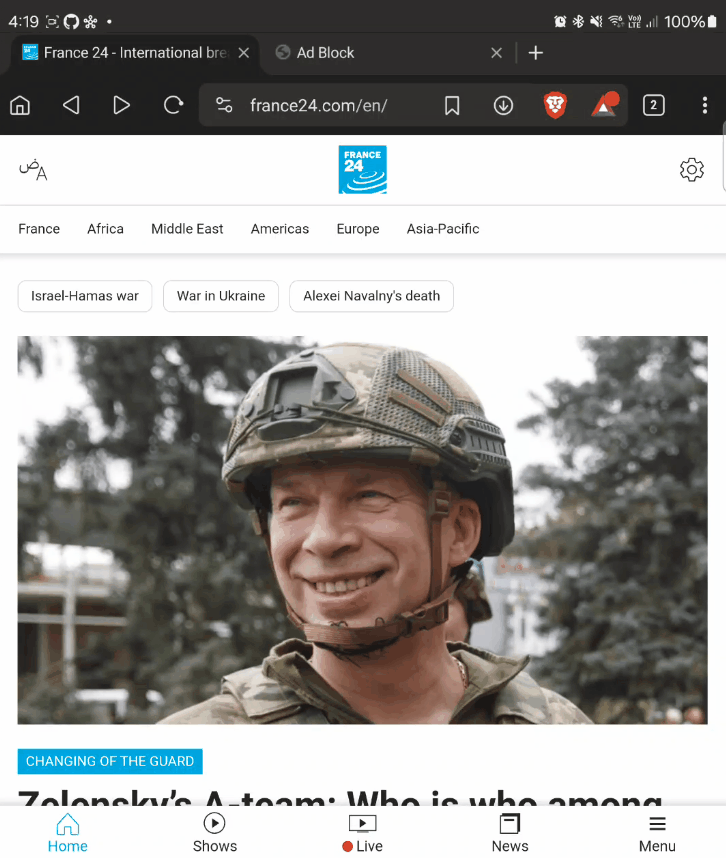The image size is (726, 858).
Task: Open downloads via the download arrow icon
Action: 503,105
